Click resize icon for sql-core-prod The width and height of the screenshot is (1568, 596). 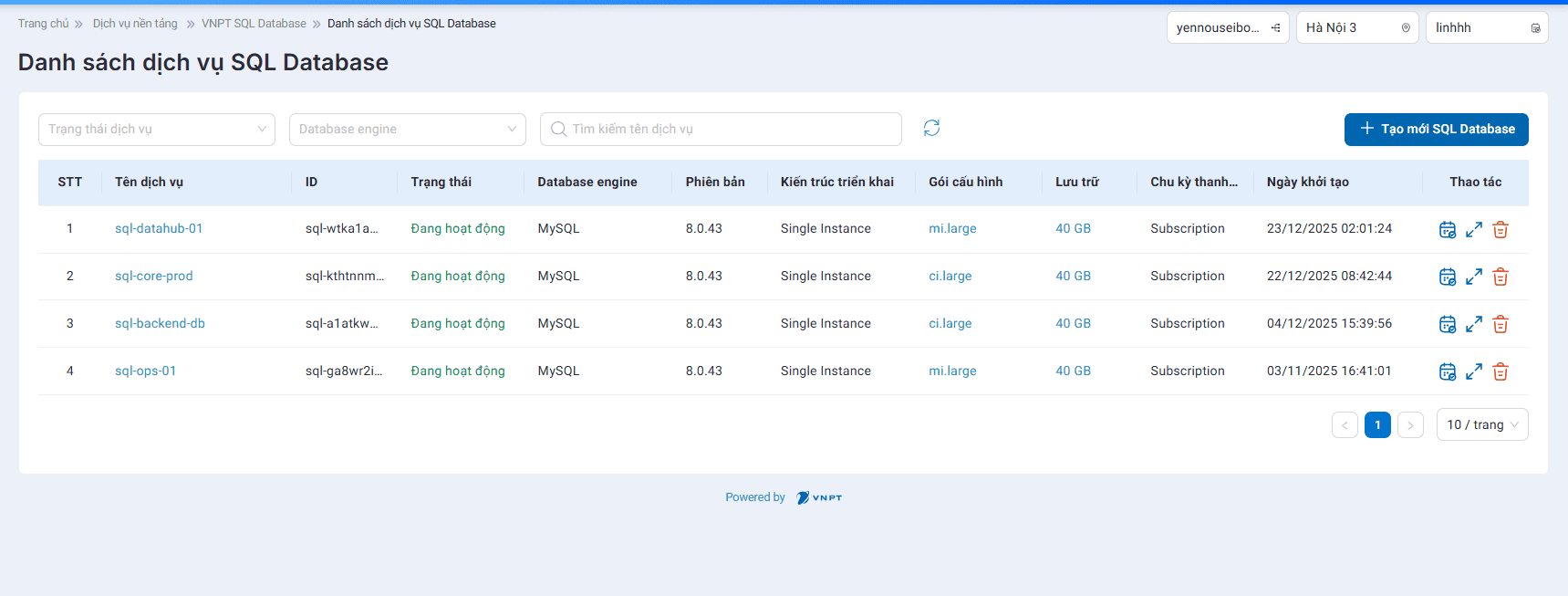[x=1474, y=277]
